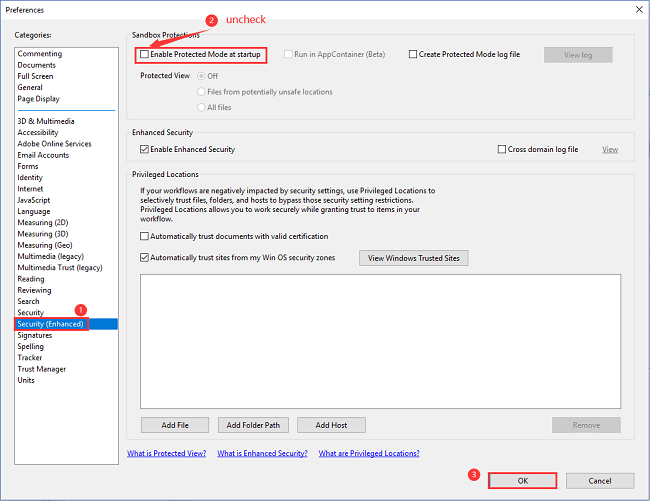Open What is Protected View link
650x501 pixels.
(166, 453)
